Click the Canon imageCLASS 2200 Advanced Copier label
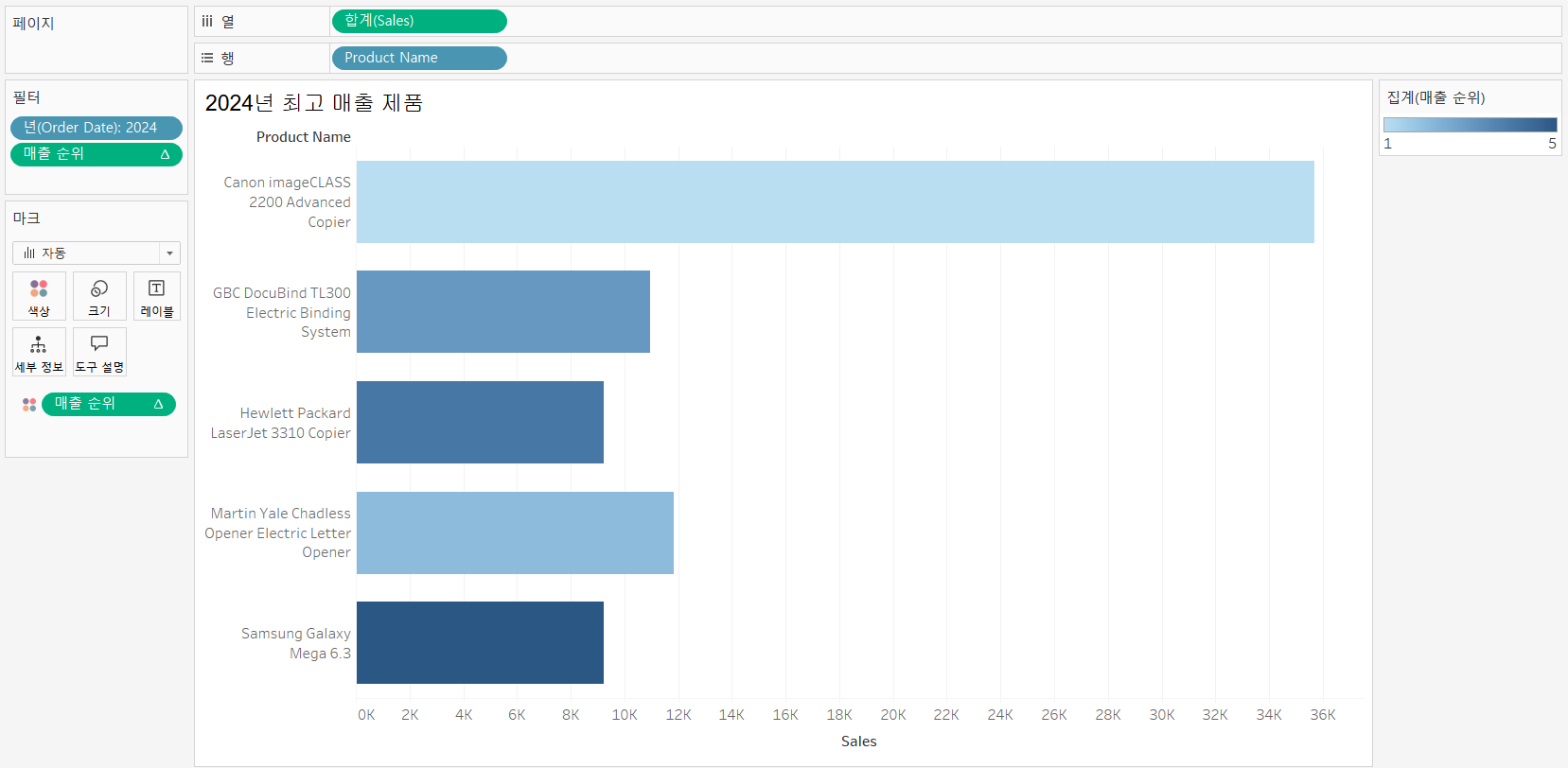The image size is (1568, 768). pos(287,202)
